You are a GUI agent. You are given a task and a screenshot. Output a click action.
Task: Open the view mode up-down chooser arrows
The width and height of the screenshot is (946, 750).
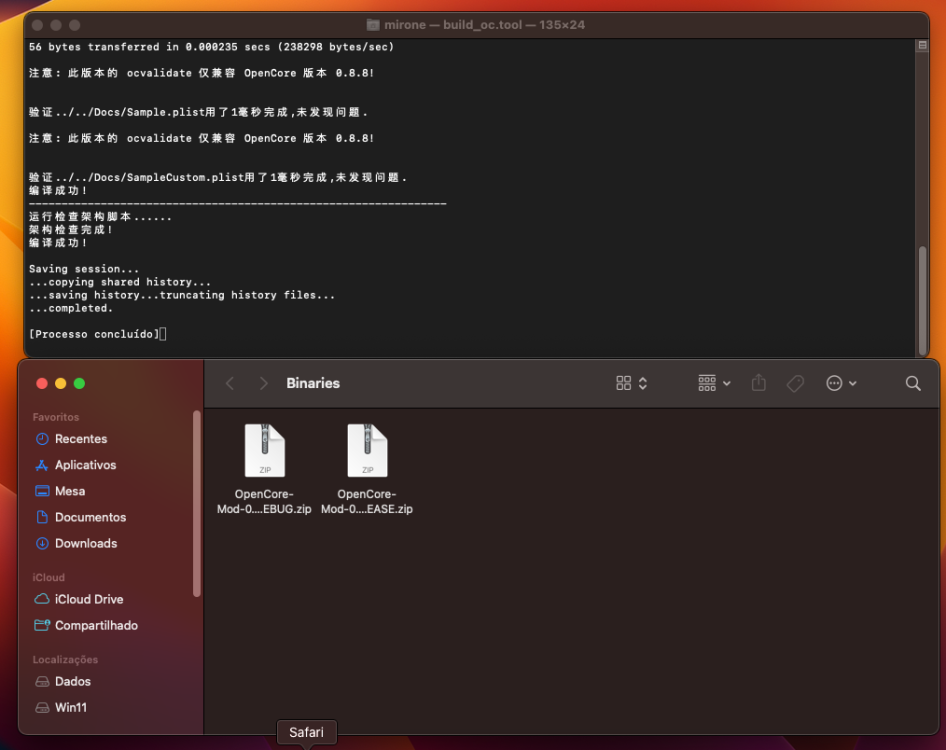pos(643,383)
